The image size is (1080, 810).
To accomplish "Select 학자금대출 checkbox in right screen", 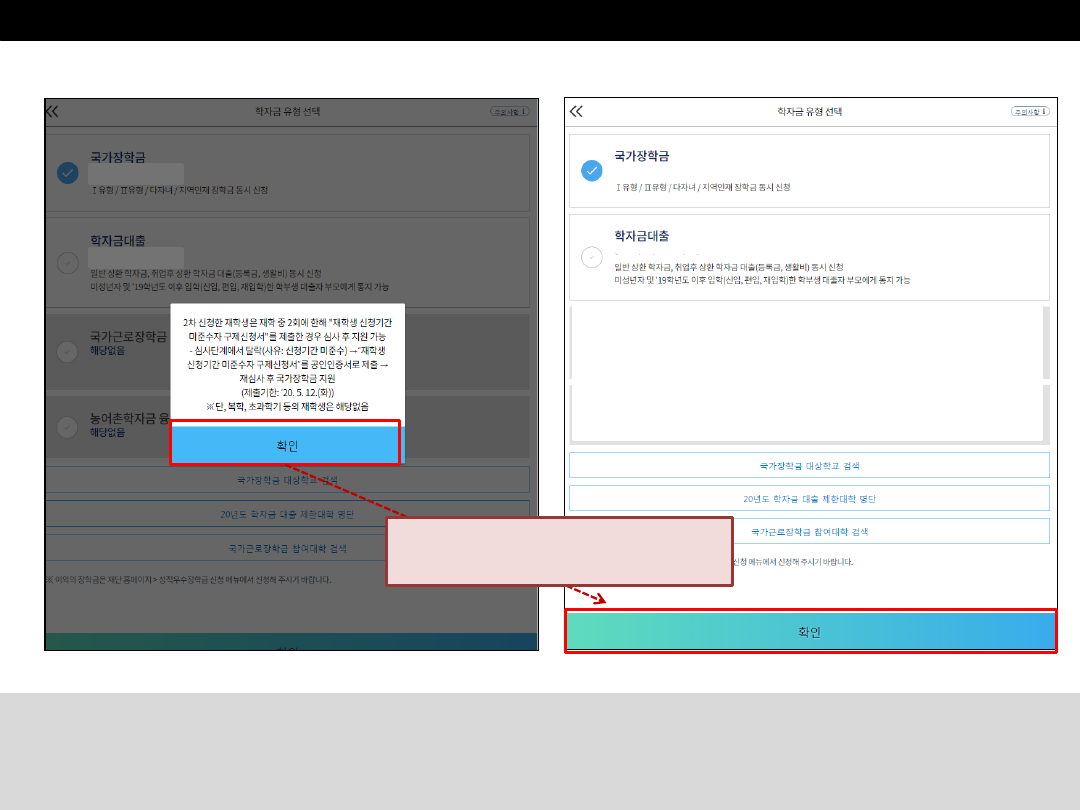I will 592,258.
